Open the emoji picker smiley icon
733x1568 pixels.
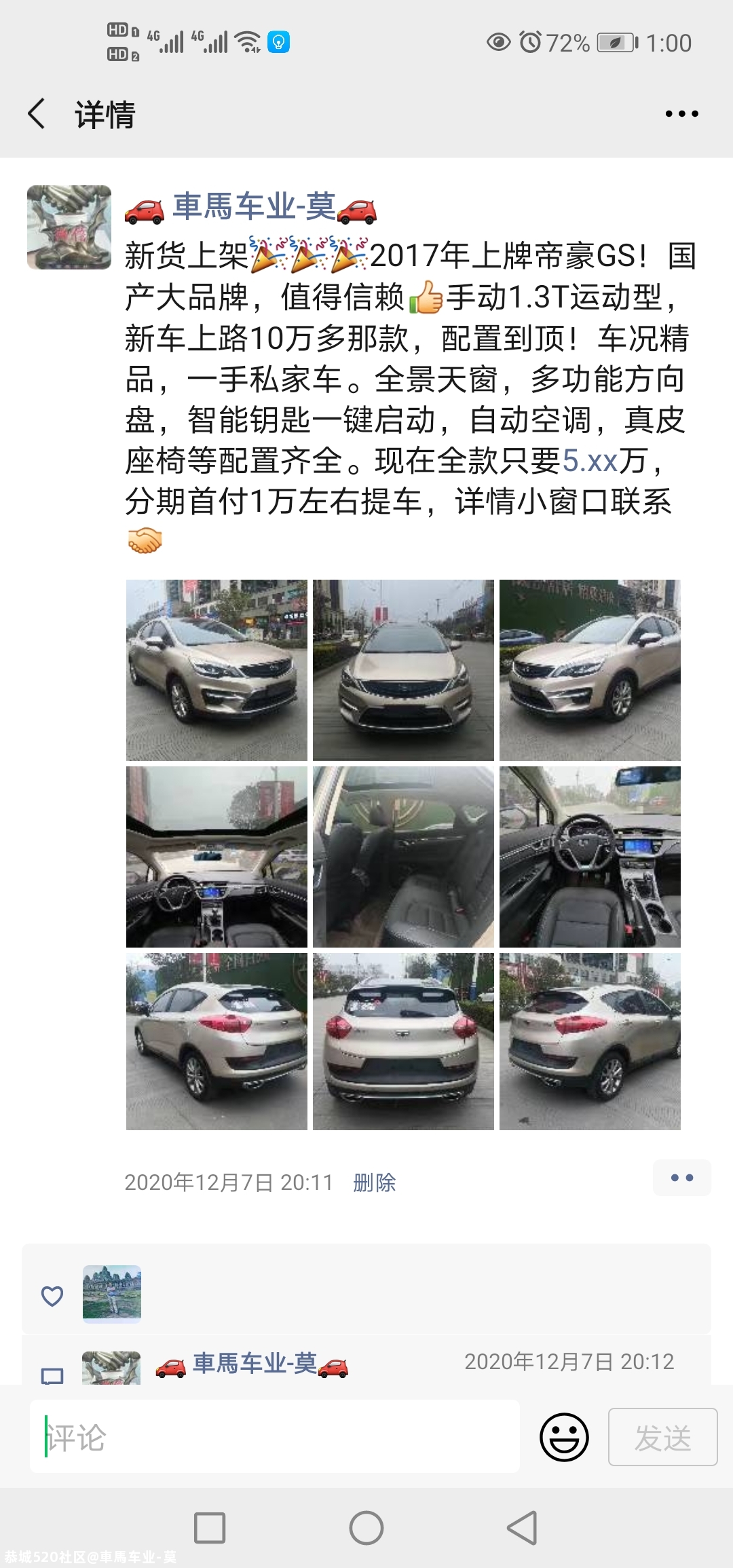tap(564, 1437)
